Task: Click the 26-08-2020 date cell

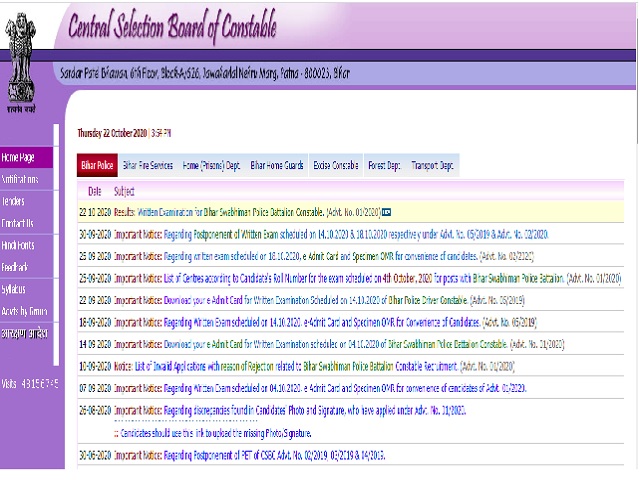Action: pyautogui.click(x=95, y=411)
